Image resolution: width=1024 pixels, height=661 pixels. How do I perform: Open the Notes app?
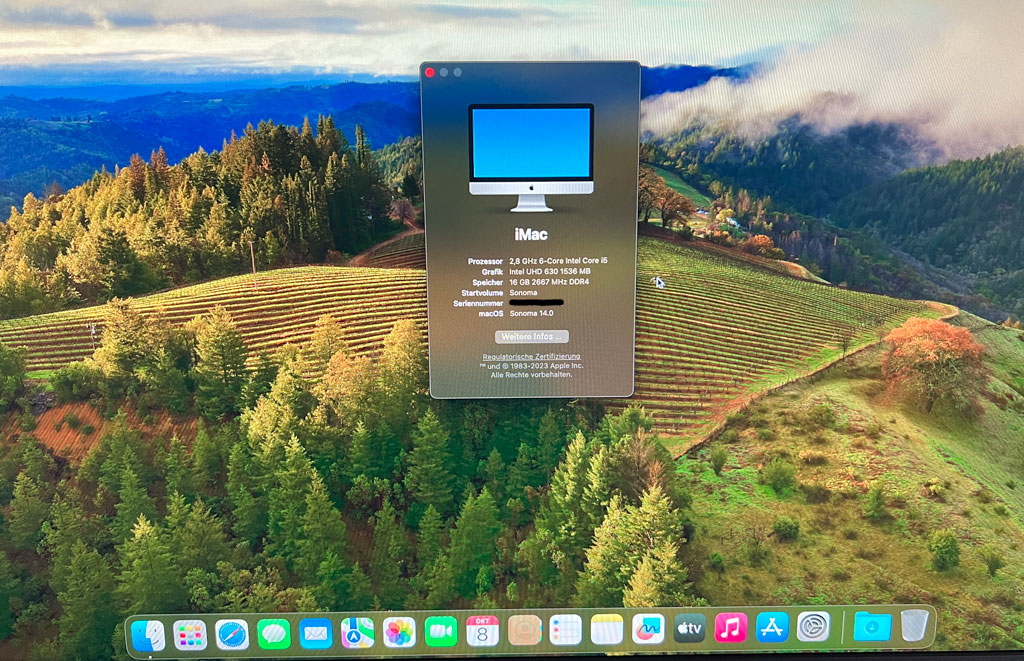(607, 629)
